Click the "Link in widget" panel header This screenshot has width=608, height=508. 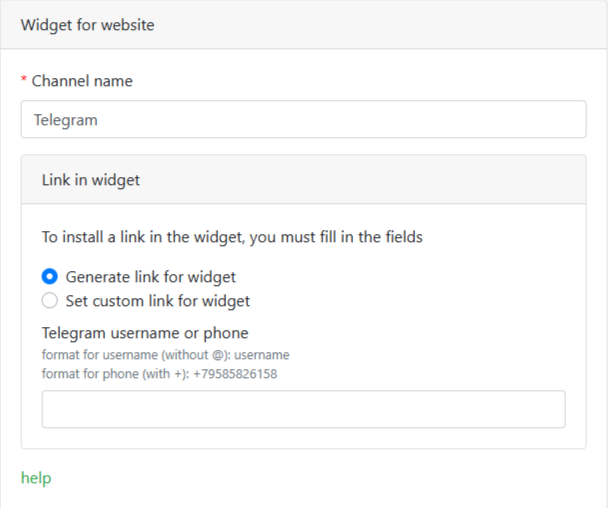pyautogui.click(x=303, y=180)
